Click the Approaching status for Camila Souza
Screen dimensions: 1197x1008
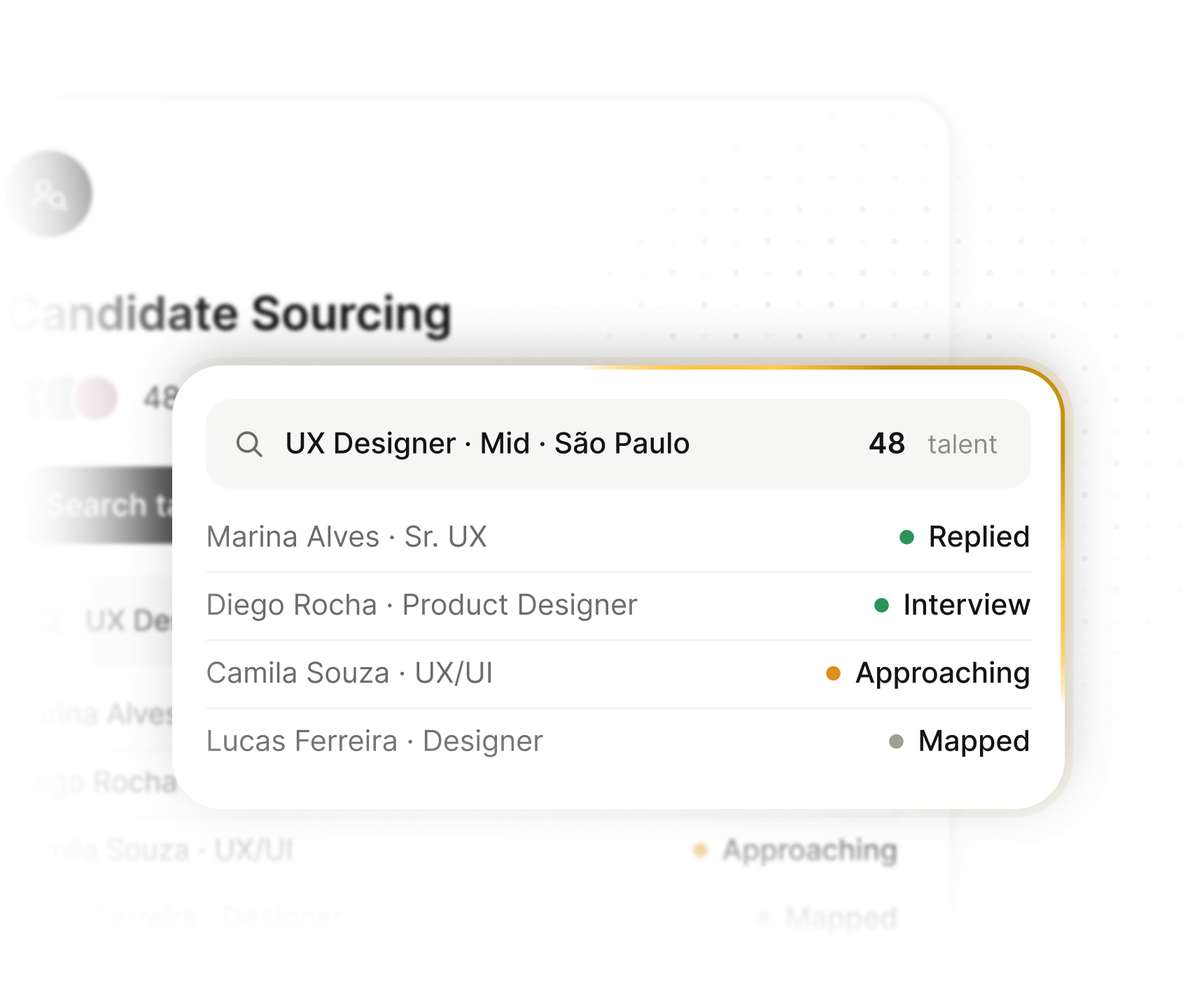(x=942, y=673)
